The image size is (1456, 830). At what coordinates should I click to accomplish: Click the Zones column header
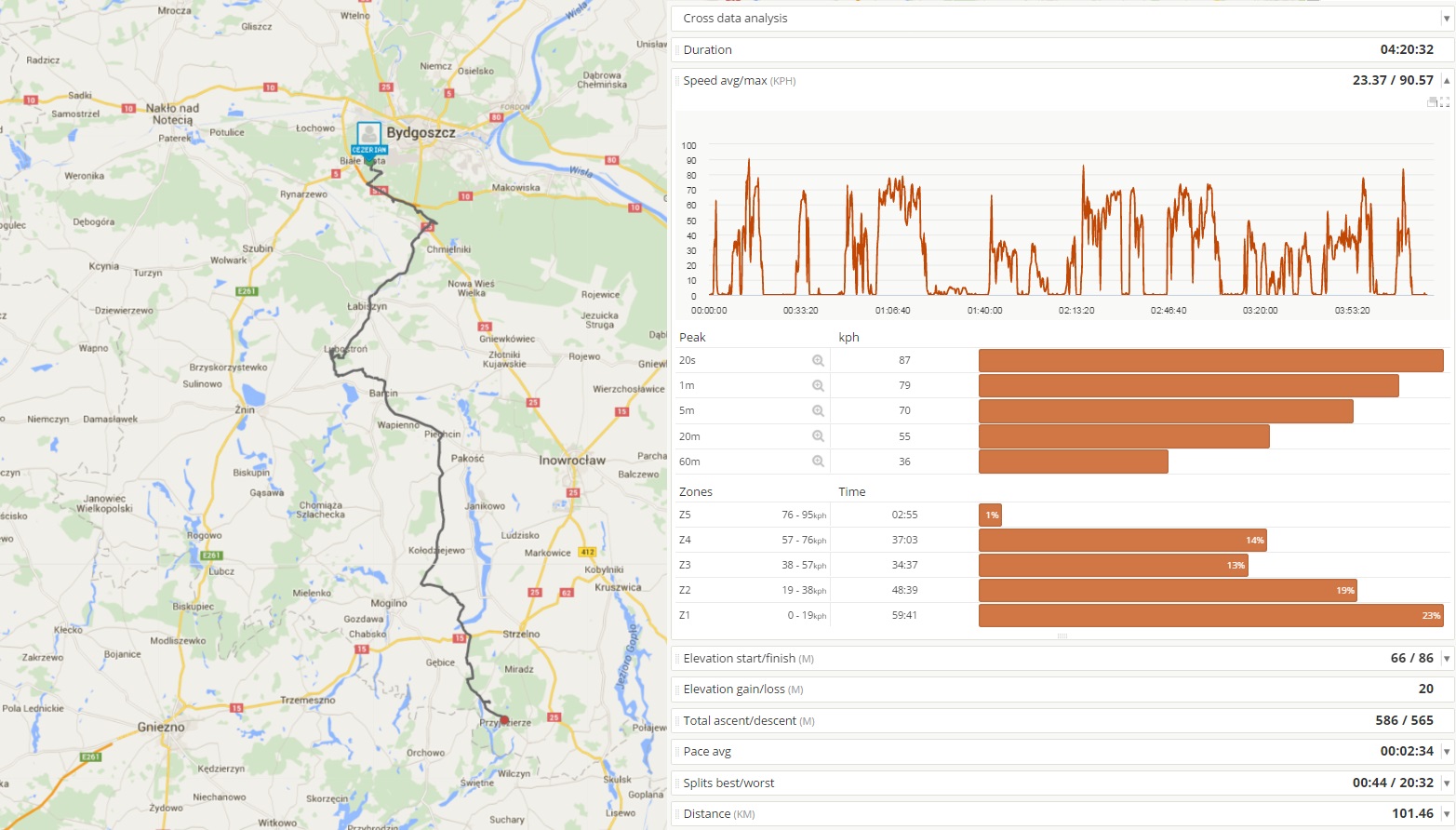(x=696, y=492)
